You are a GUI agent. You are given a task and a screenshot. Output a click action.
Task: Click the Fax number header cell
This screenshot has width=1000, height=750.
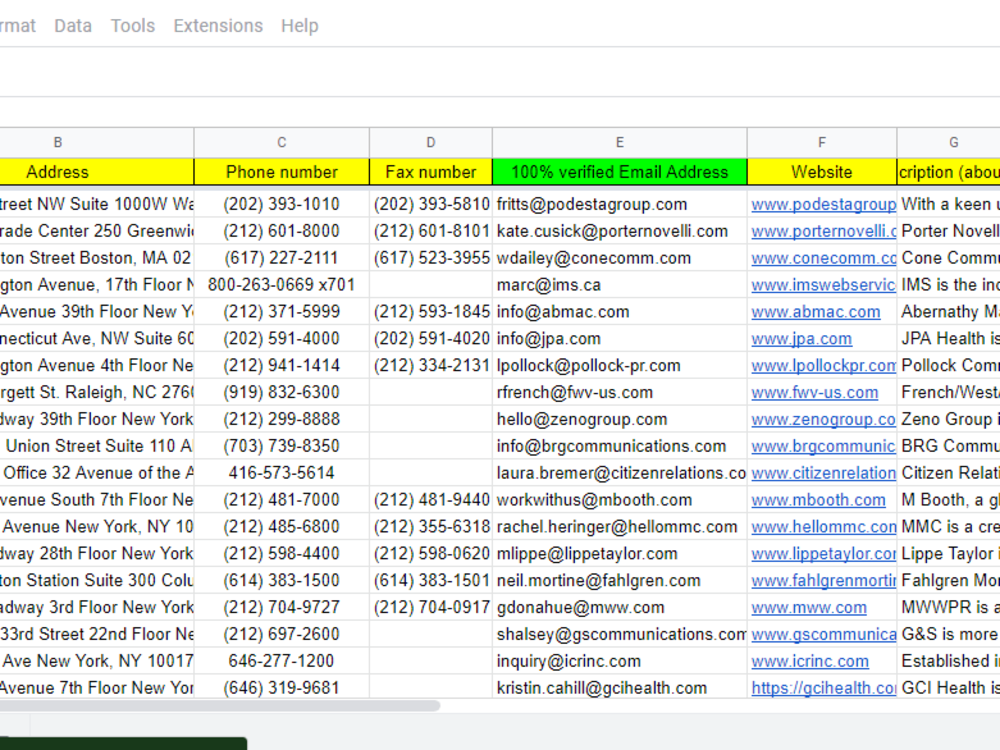(430, 172)
